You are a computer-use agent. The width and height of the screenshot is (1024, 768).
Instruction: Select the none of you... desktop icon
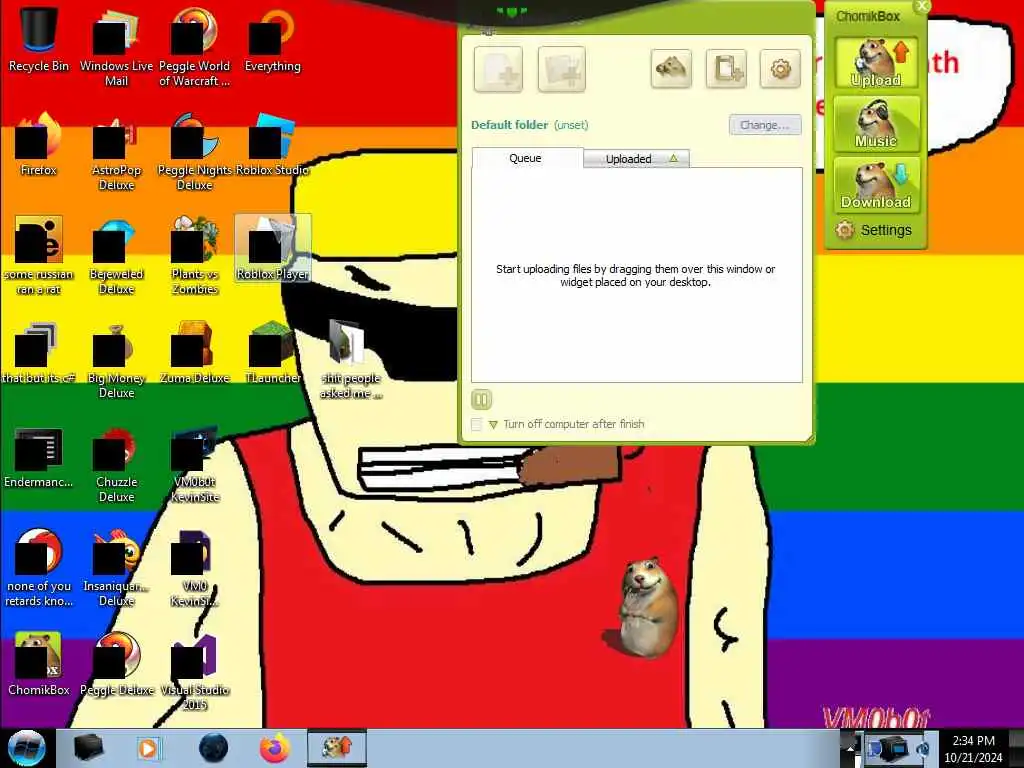[39, 567]
